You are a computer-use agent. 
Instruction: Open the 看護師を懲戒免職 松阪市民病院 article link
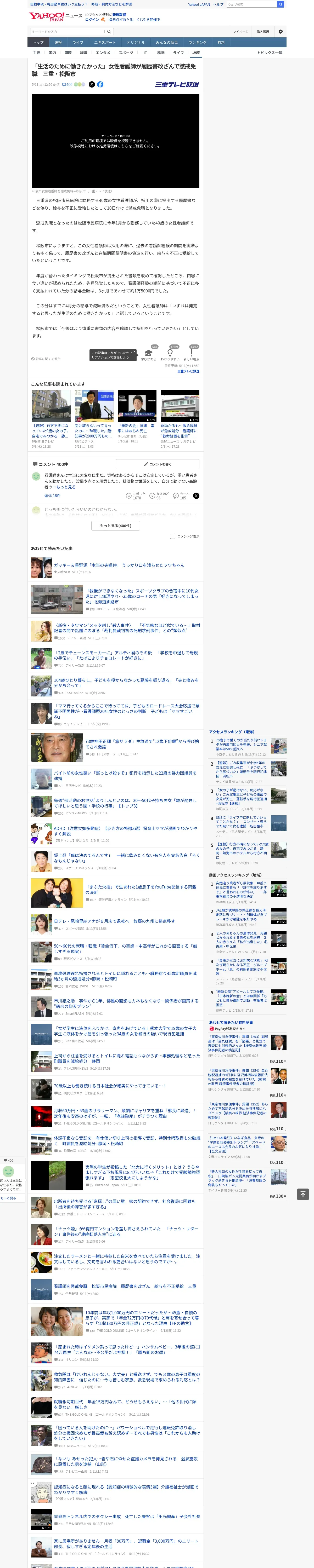coord(125,1286)
